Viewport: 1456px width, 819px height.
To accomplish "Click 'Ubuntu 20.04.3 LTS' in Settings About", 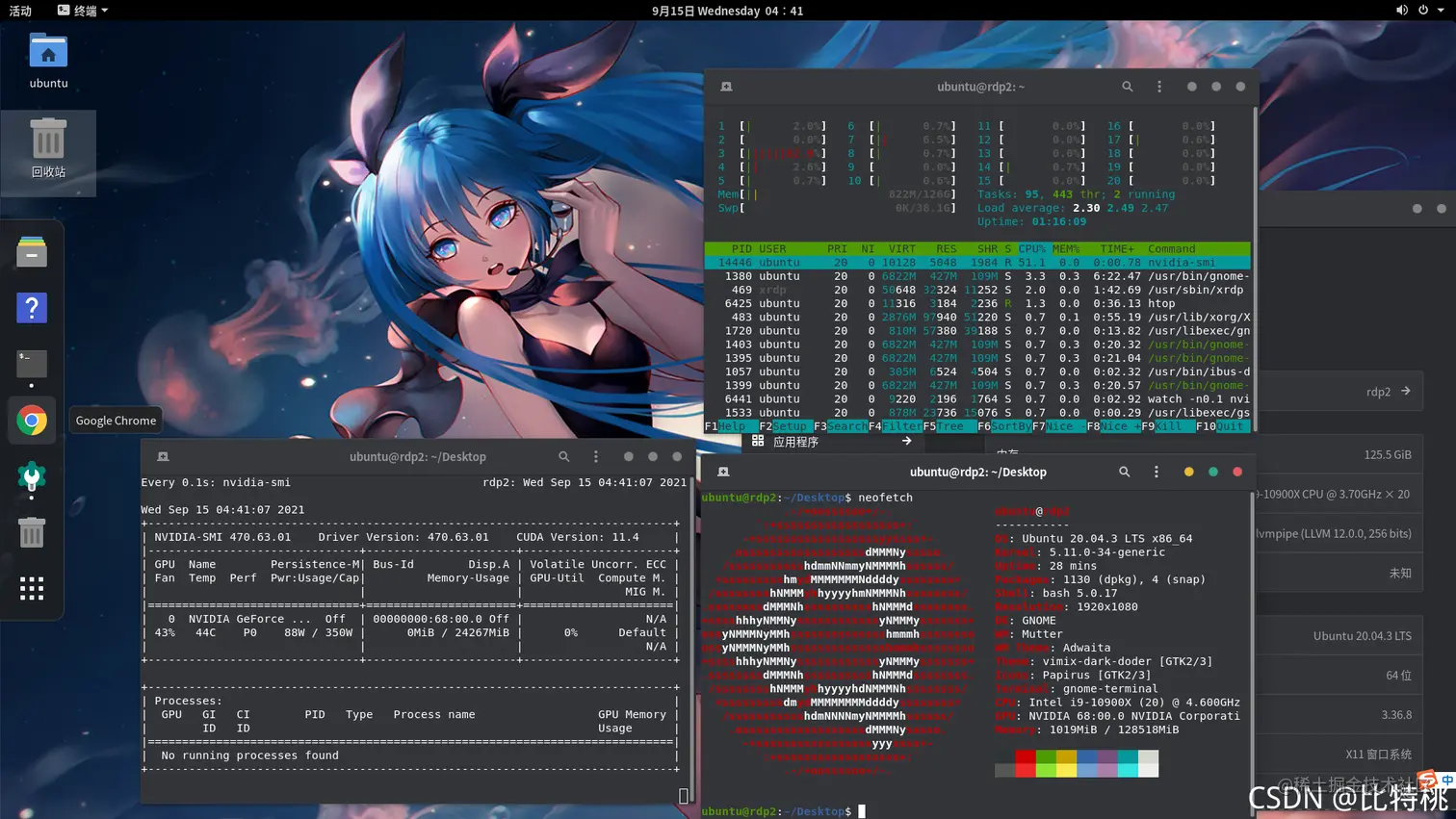I will tap(1362, 636).
